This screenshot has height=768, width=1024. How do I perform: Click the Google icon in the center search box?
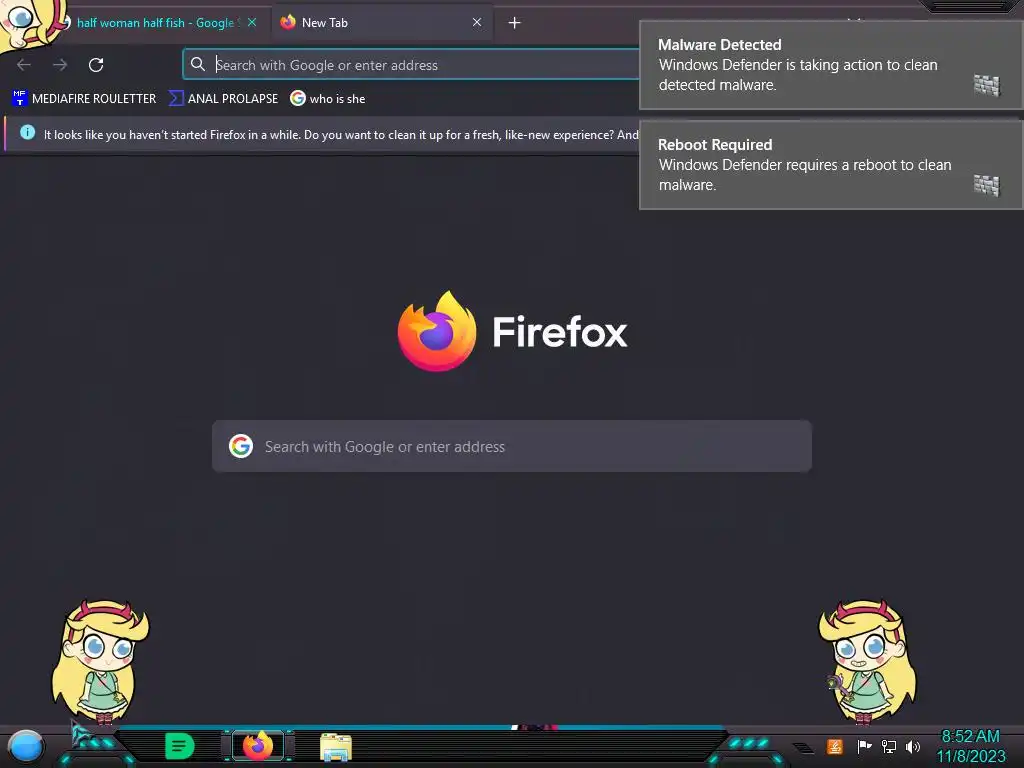point(241,446)
